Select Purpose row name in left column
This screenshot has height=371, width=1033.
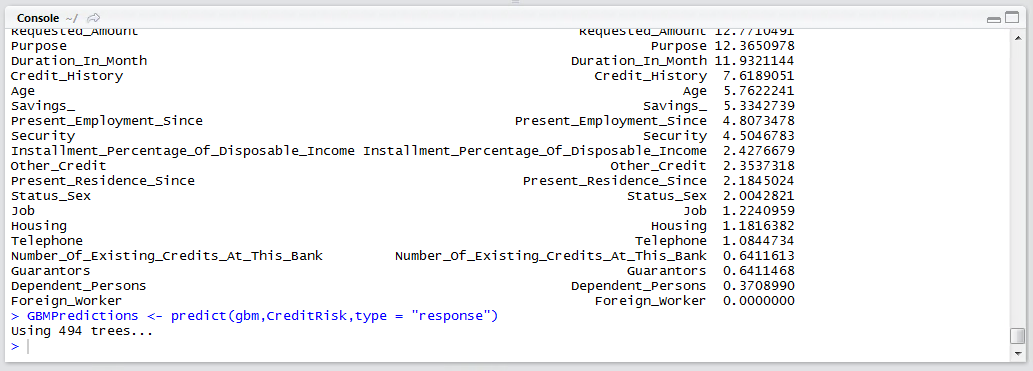click(39, 46)
